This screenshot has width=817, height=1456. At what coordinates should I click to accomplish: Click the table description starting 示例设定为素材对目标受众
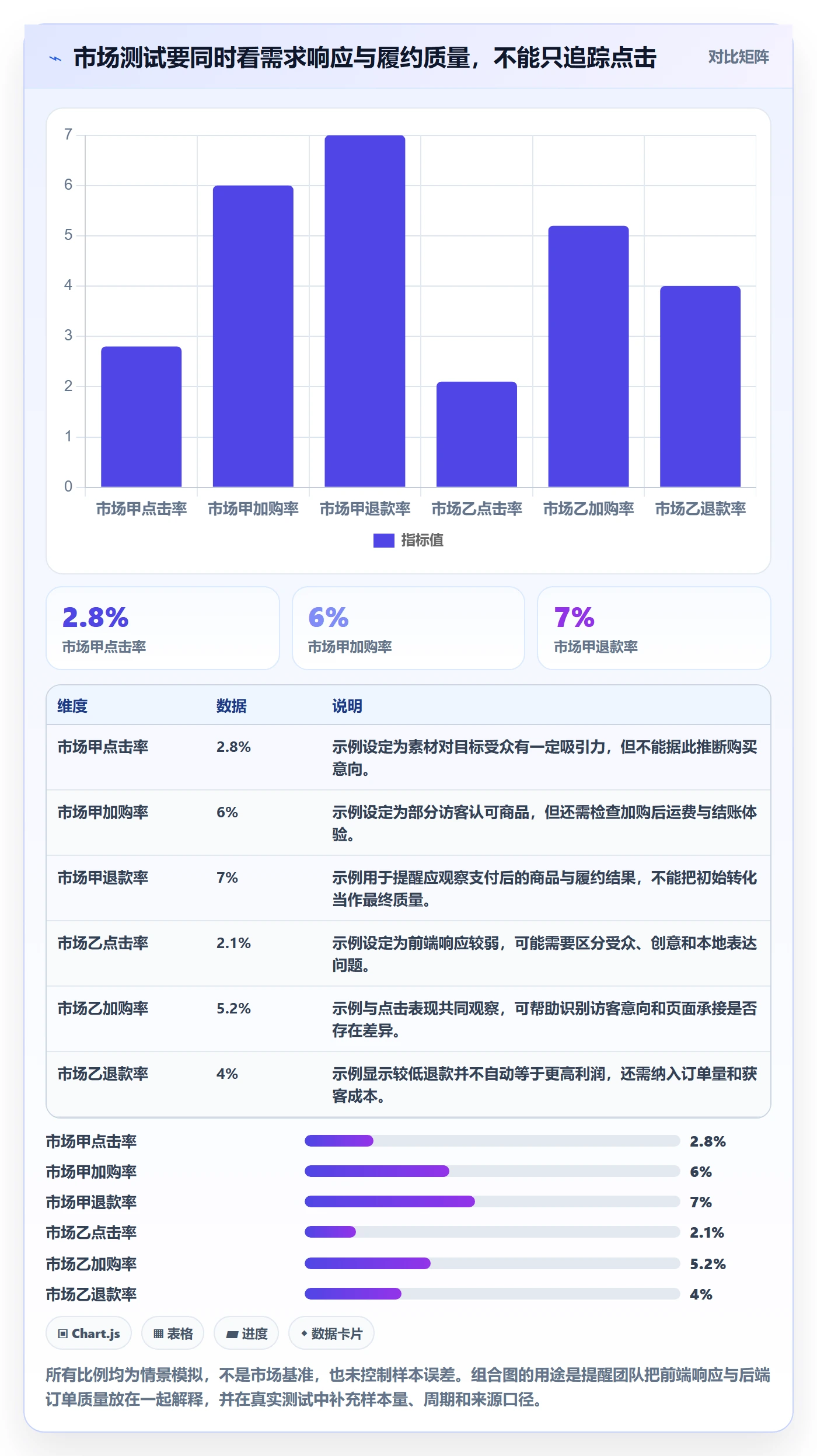point(544,758)
